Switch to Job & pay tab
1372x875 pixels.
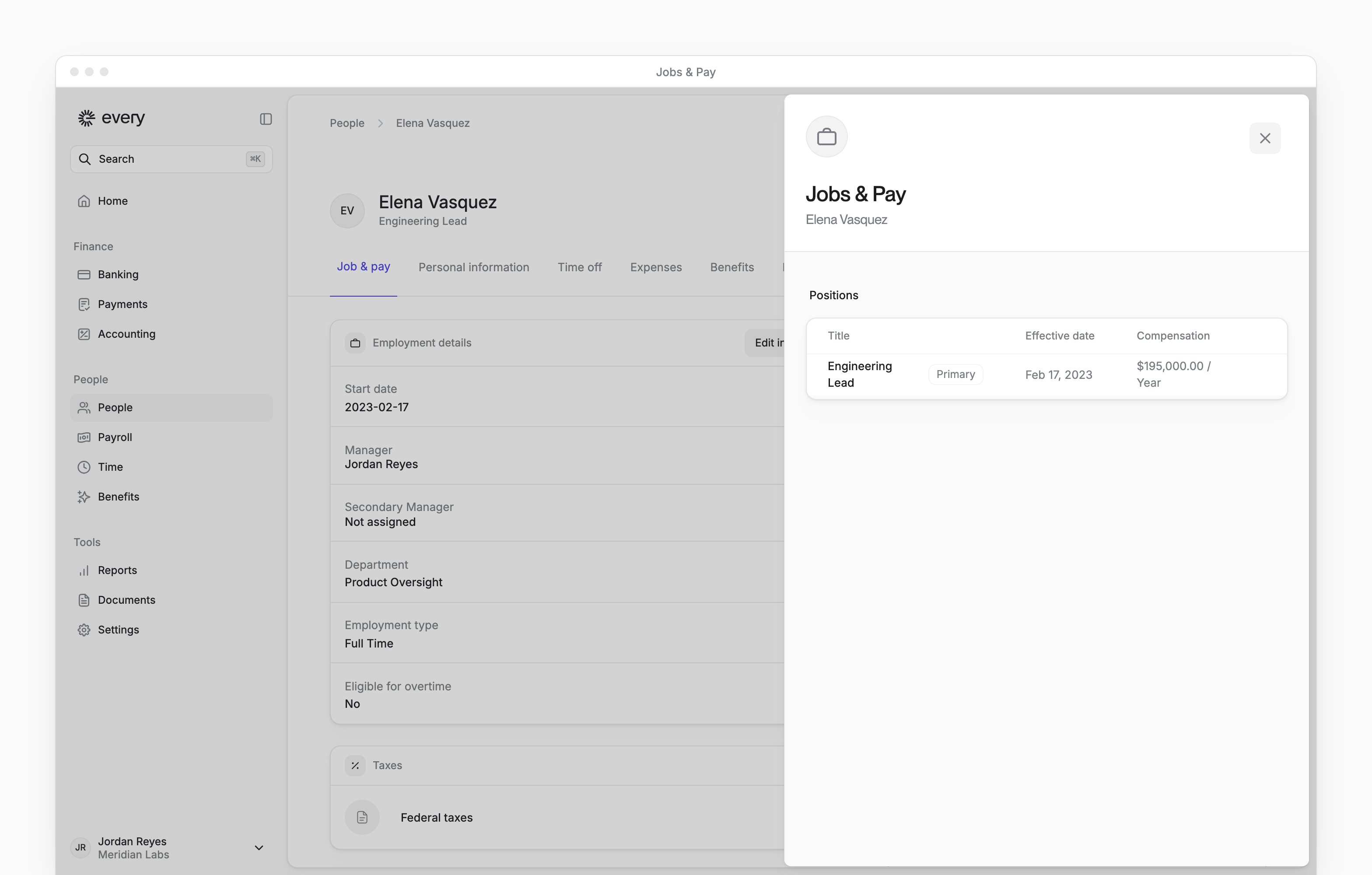click(364, 266)
